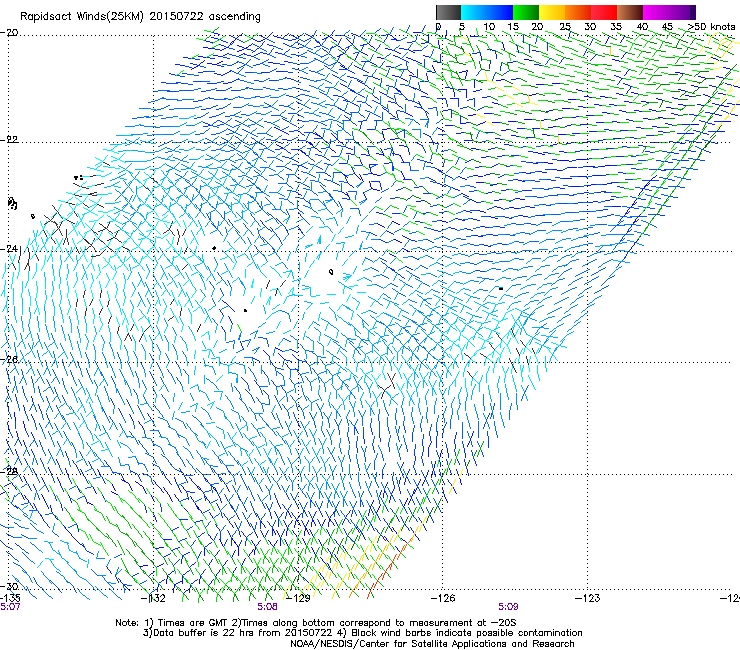Click the '-26' latitude axis label
Image resolution: width=740 pixels, height=650 pixels.
pyautogui.click(x=9, y=360)
